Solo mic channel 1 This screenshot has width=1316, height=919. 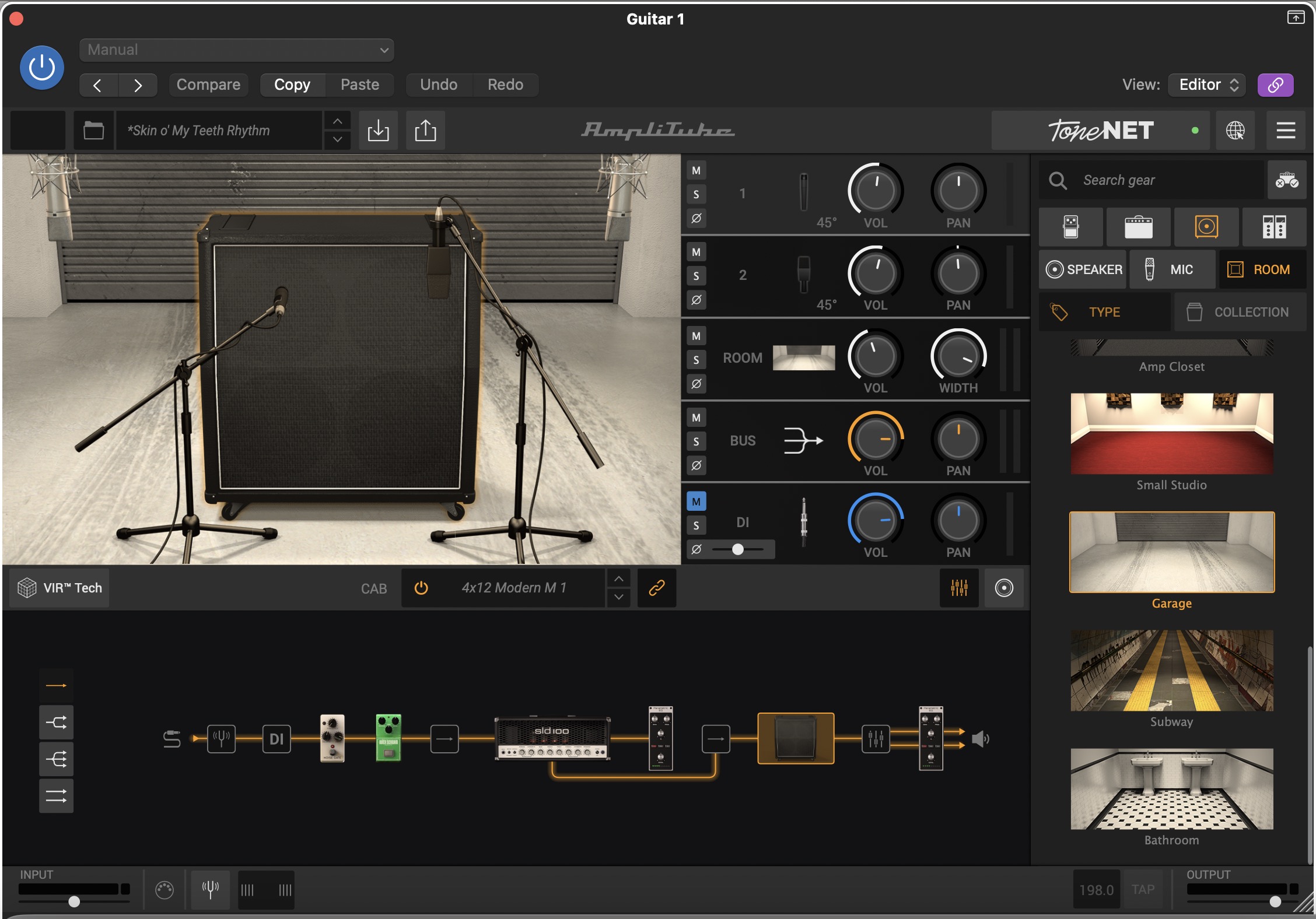point(696,195)
